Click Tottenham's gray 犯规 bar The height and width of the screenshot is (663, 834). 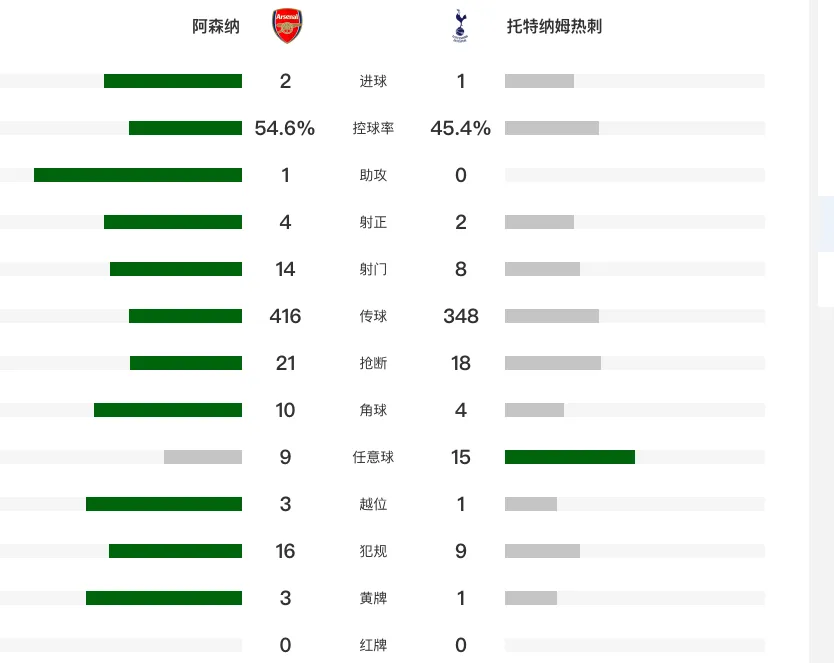pos(542,551)
